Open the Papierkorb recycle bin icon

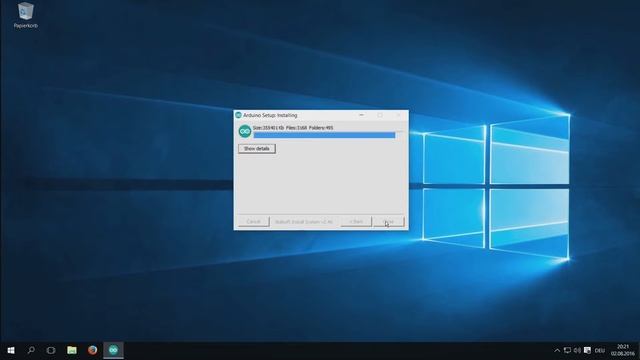(26, 16)
